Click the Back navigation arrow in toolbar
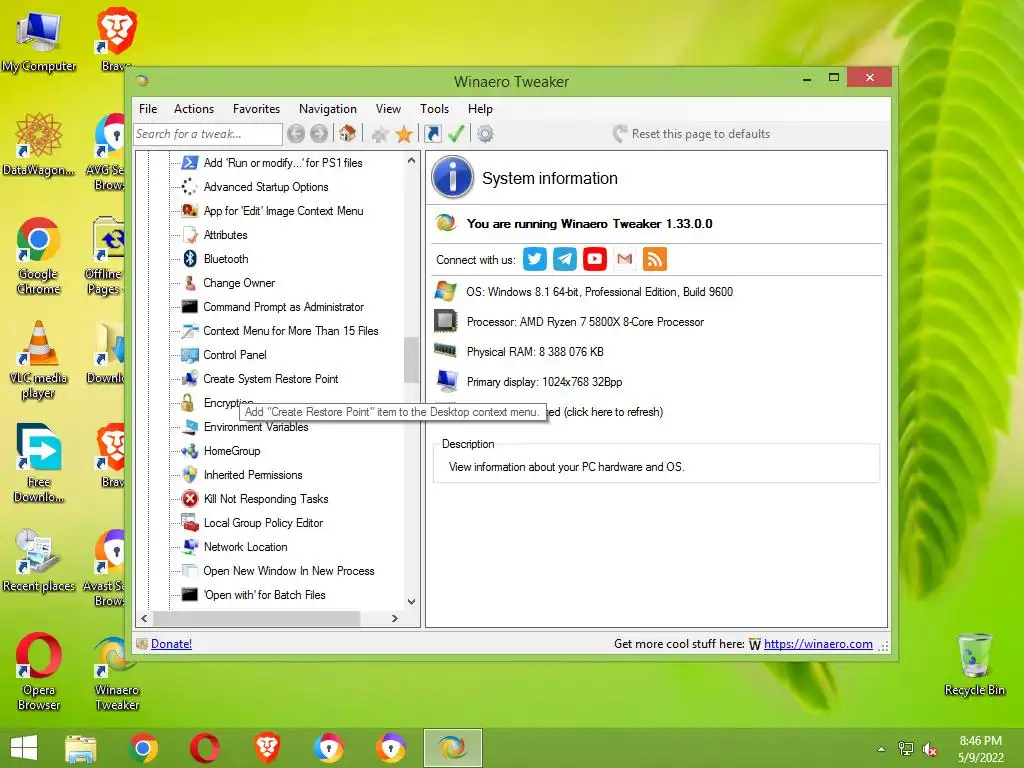Viewport: 1024px width, 768px height. [296, 134]
